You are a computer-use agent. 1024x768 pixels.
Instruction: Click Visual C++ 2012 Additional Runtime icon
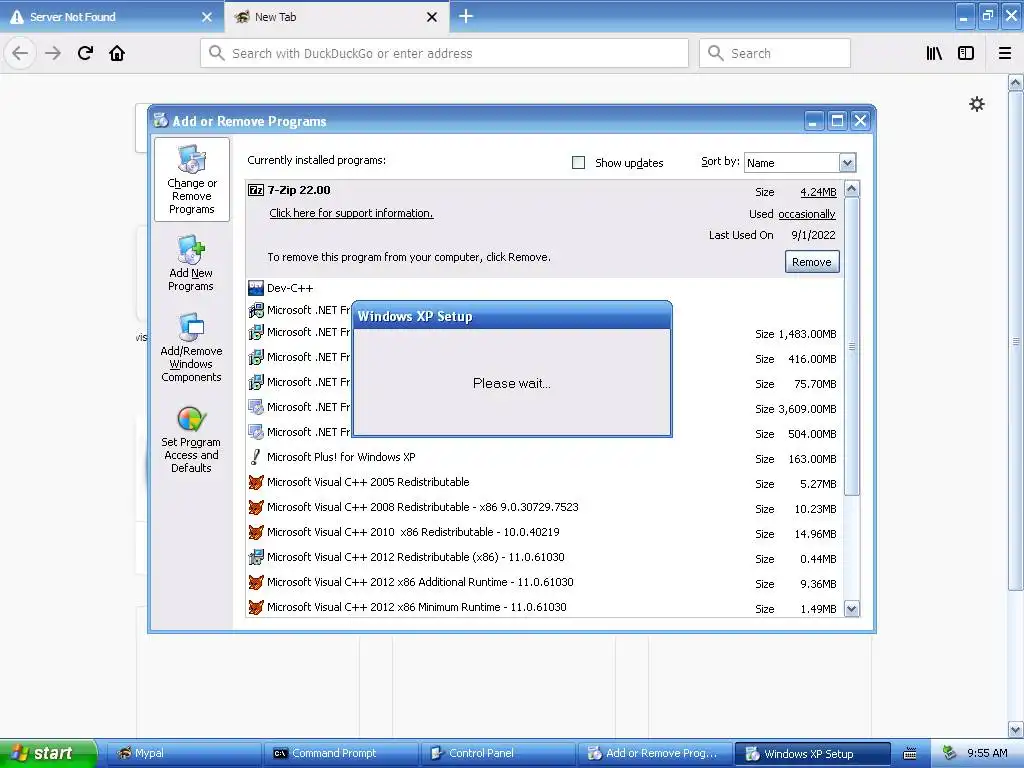(256, 582)
